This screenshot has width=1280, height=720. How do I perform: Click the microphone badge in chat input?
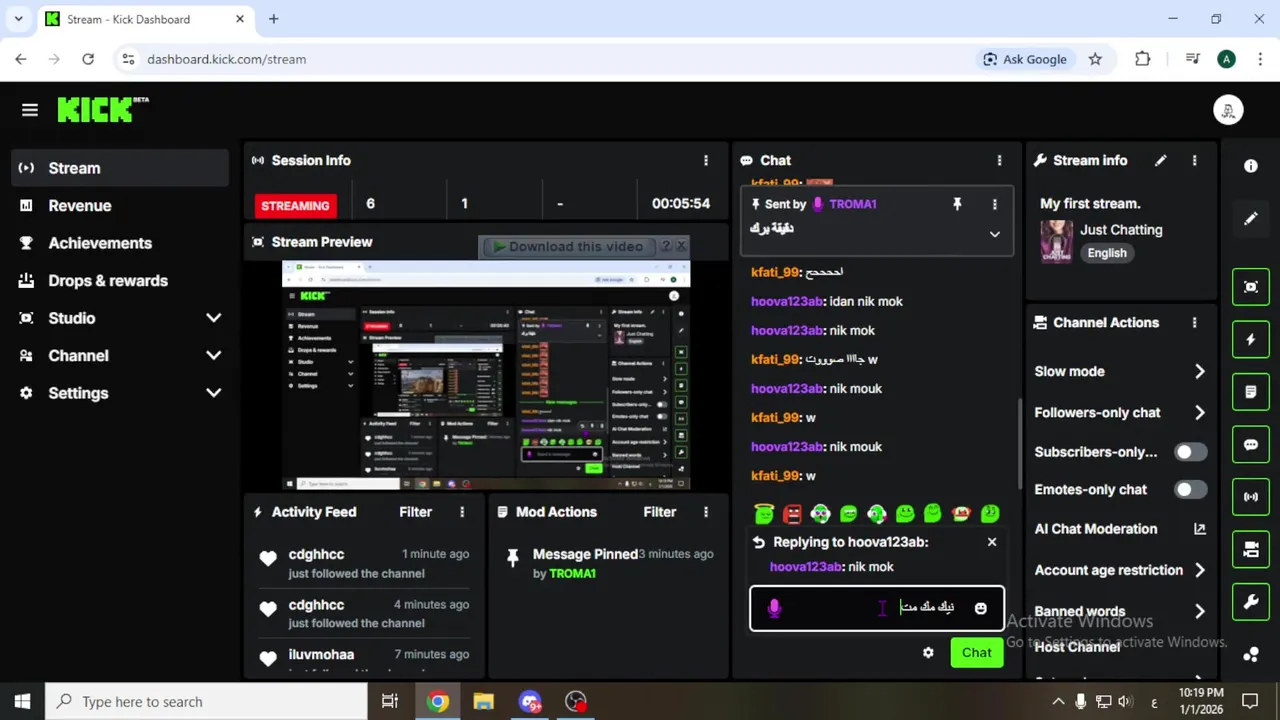pos(774,608)
